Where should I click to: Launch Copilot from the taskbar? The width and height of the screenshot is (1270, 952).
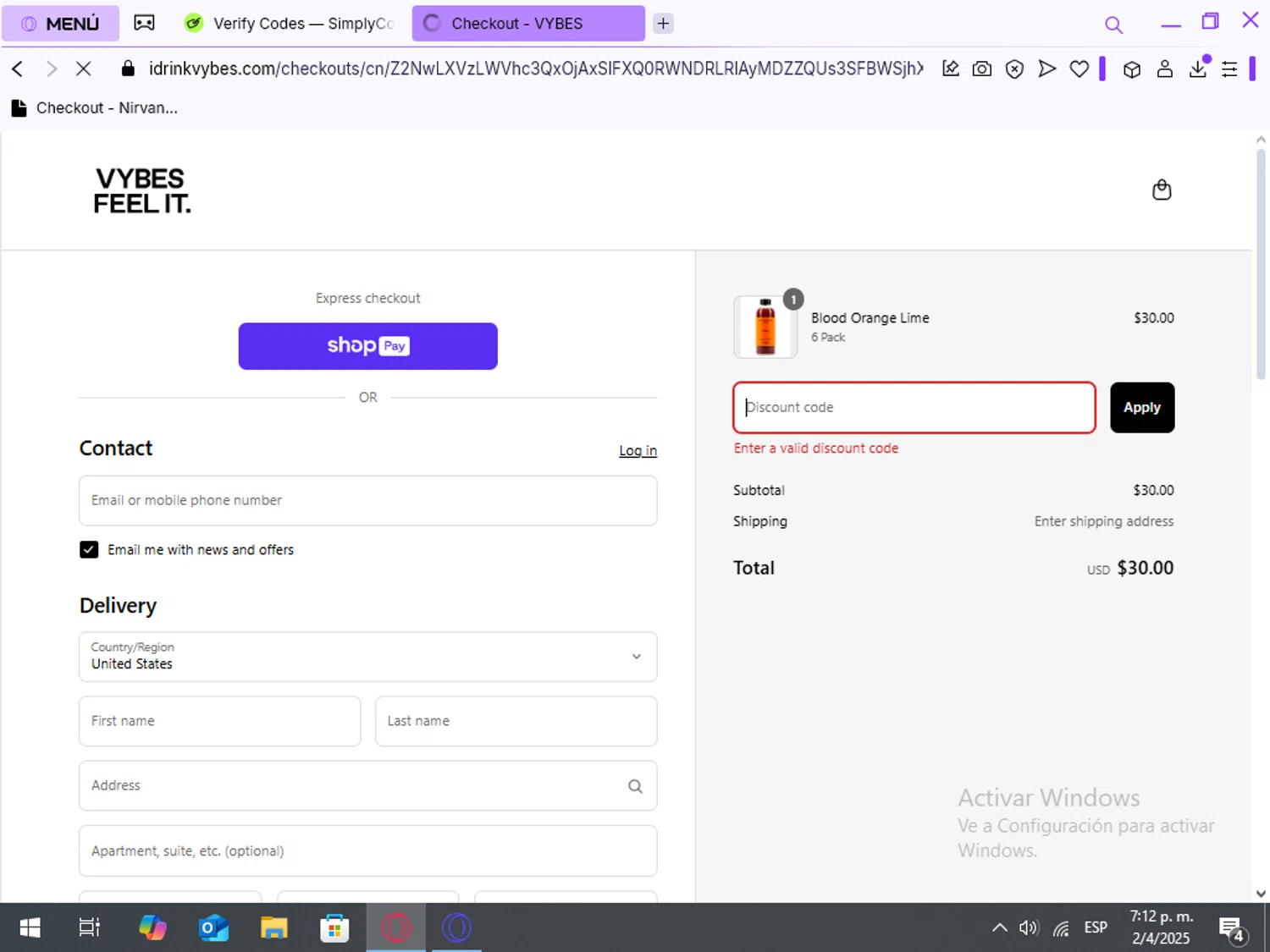[x=152, y=928]
